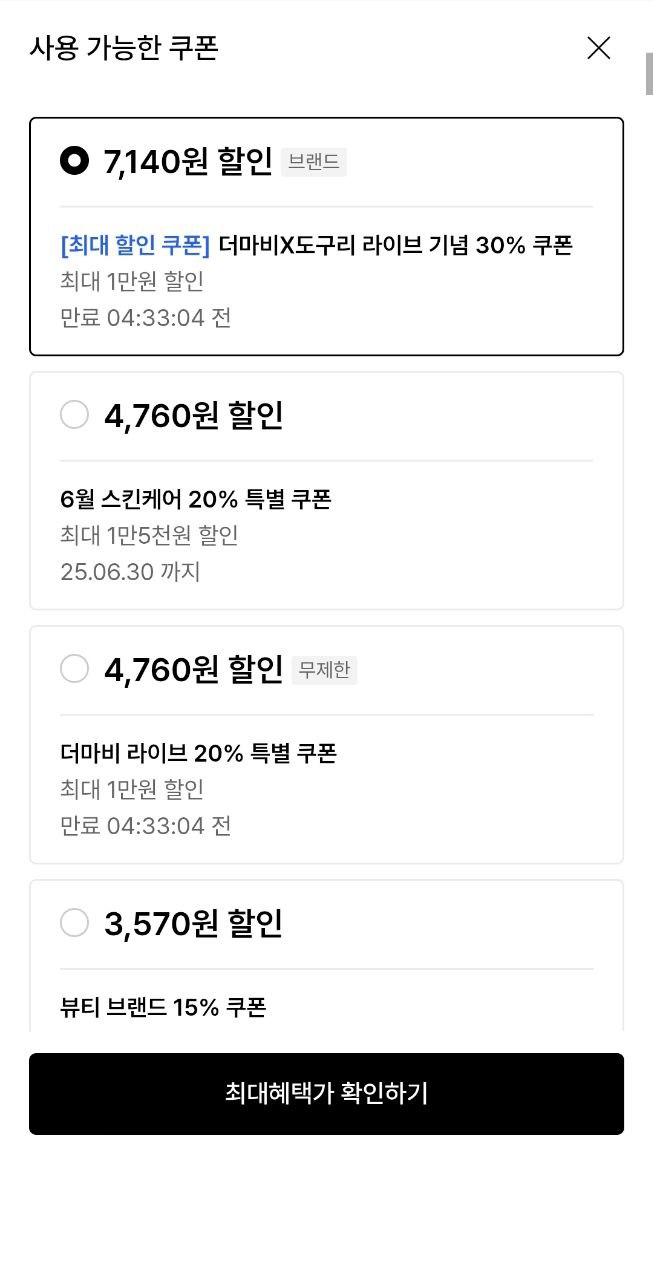Click the [최대 할인 쿠폰] blue label
Screen dimensions: 653x1280
click(135, 245)
